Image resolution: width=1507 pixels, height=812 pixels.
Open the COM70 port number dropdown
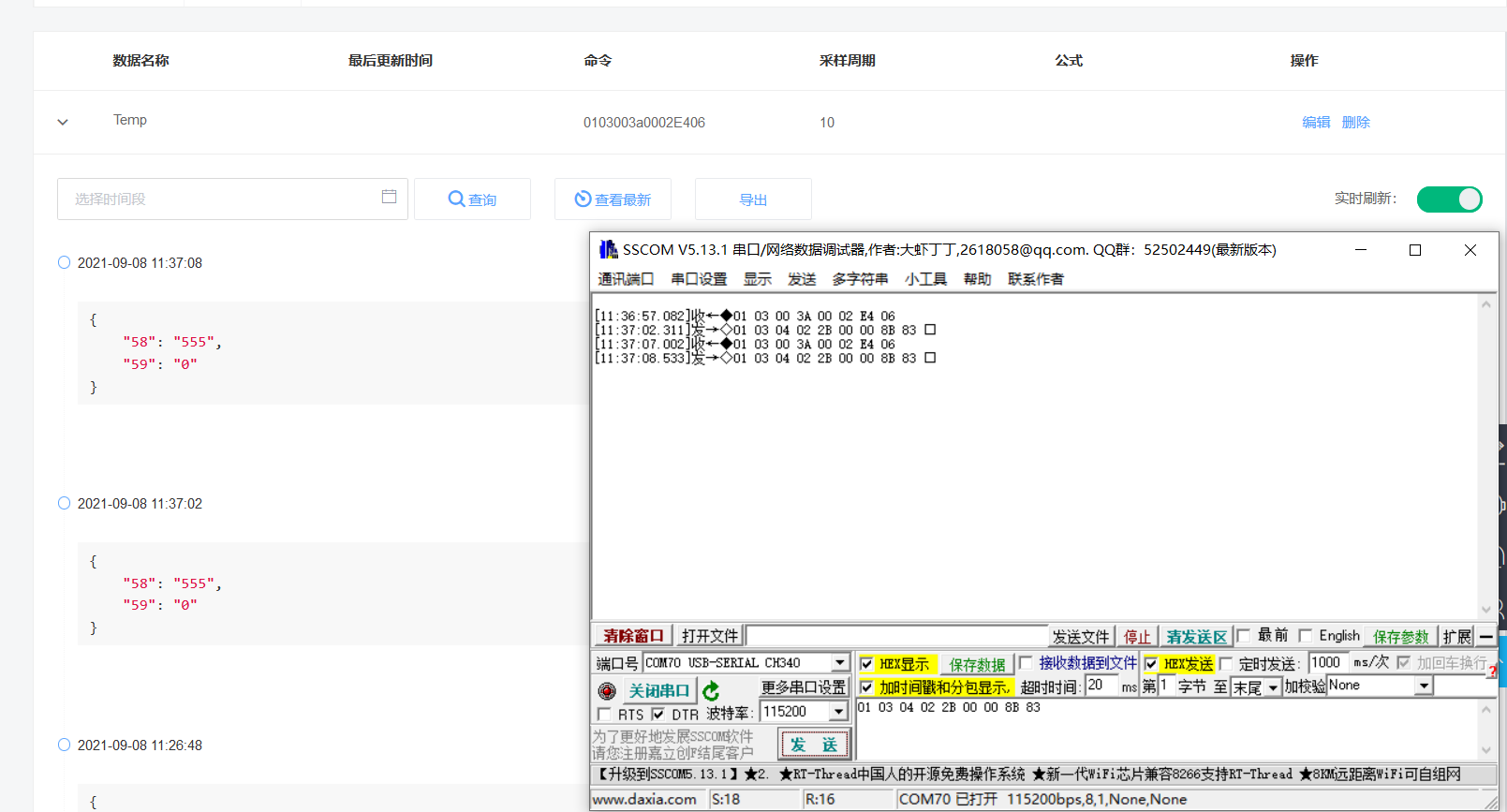(840, 663)
